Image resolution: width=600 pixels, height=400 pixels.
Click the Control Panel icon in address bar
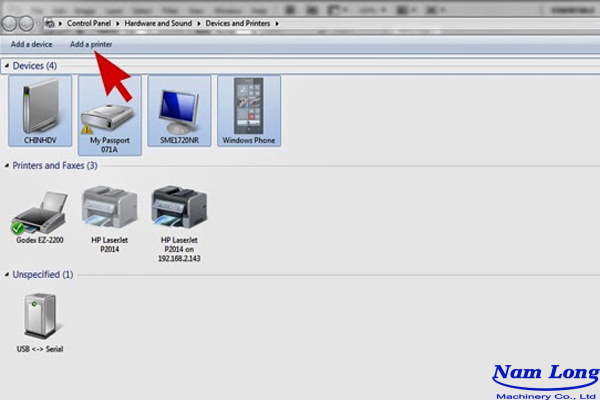pos(50,22)
